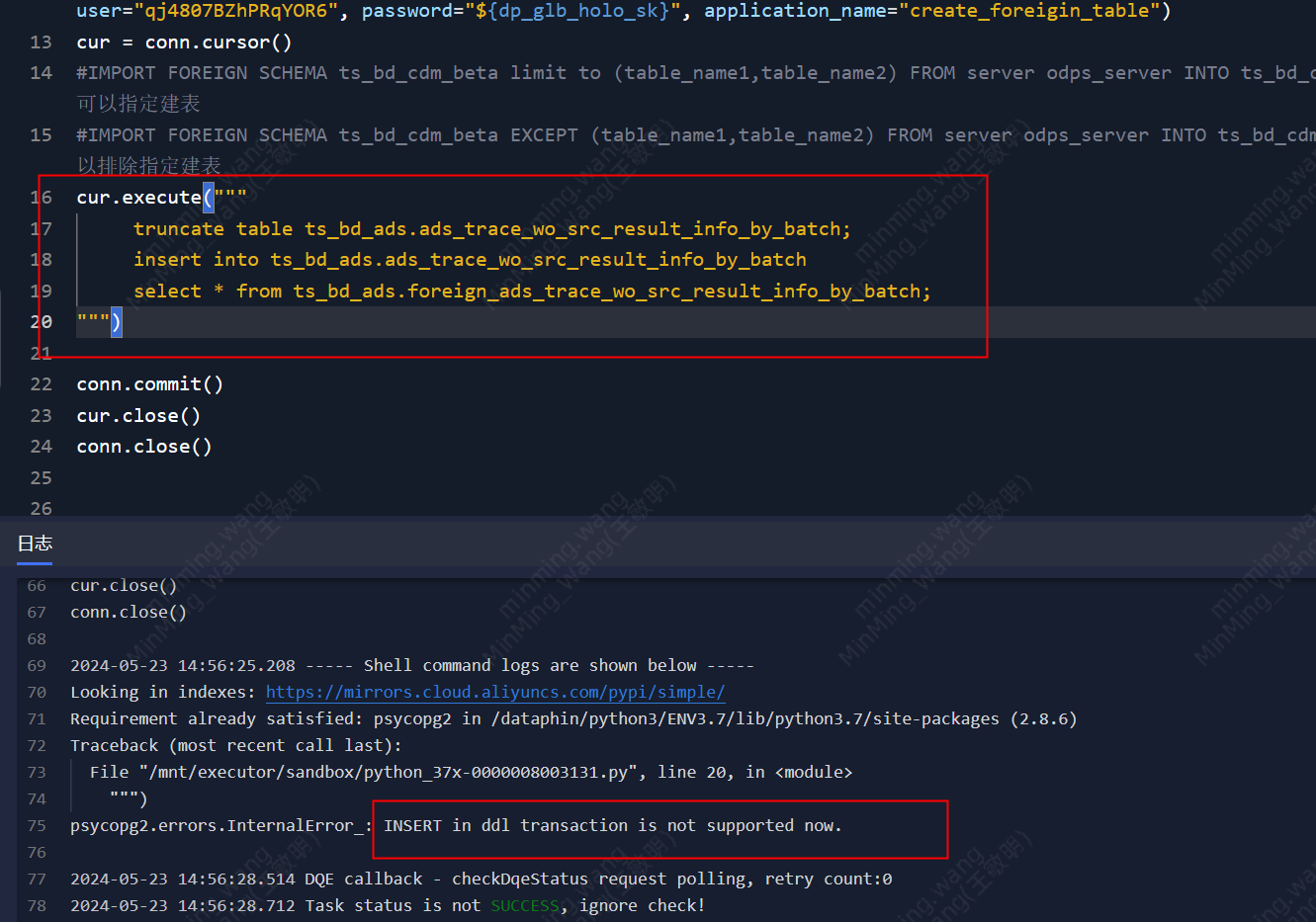Click the 'File /mnt/executor/sandbox' log line

tap(471, 772)
